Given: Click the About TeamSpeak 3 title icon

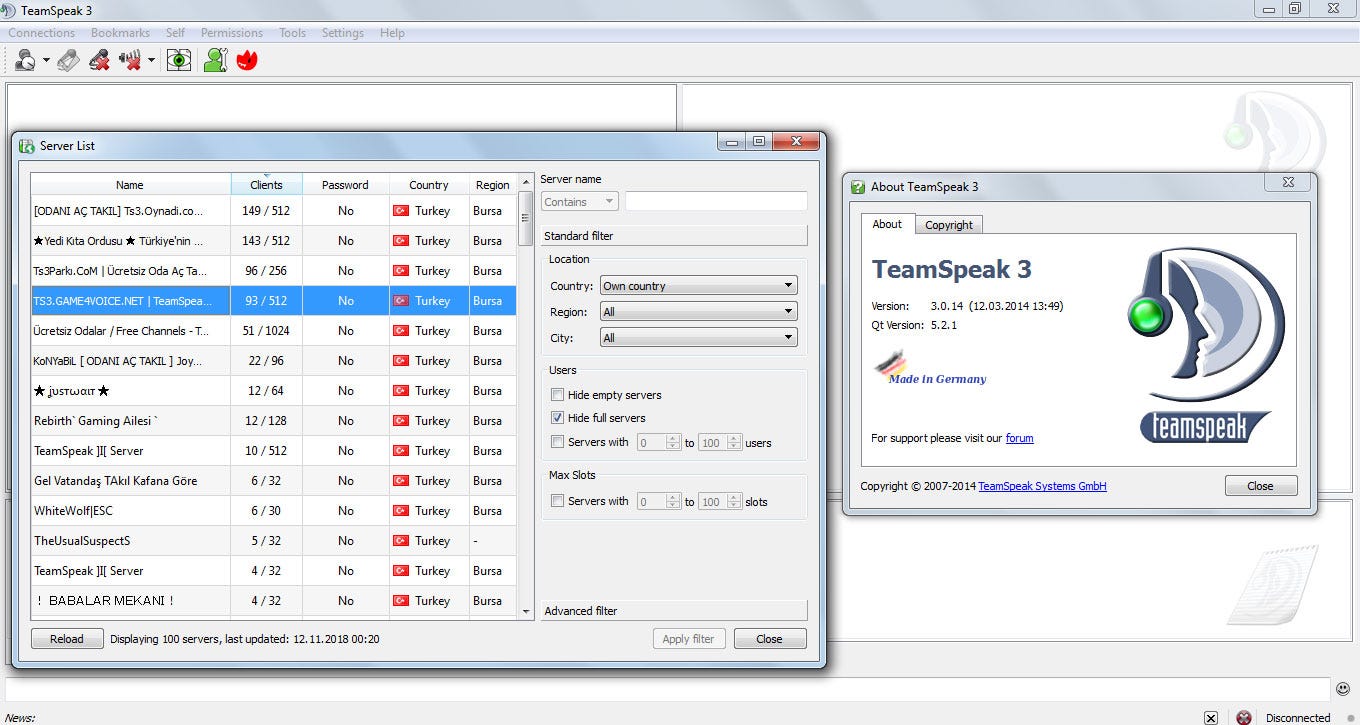Looking at the screenshot, I should pyautogui.click(x=858, y=187).
